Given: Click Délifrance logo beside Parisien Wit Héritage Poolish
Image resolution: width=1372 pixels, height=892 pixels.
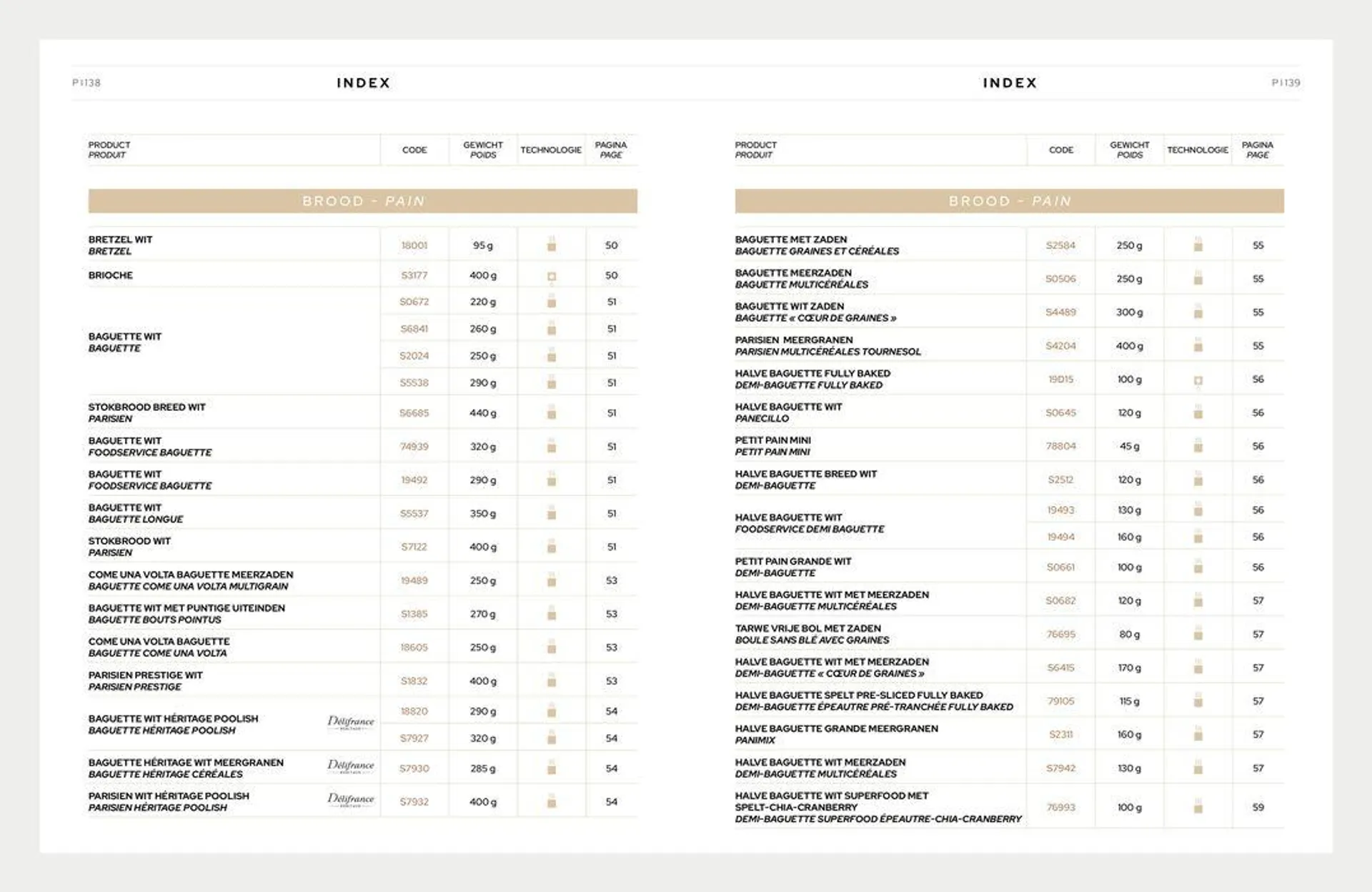Looking at the screenshot, I should tap(351, 799).
